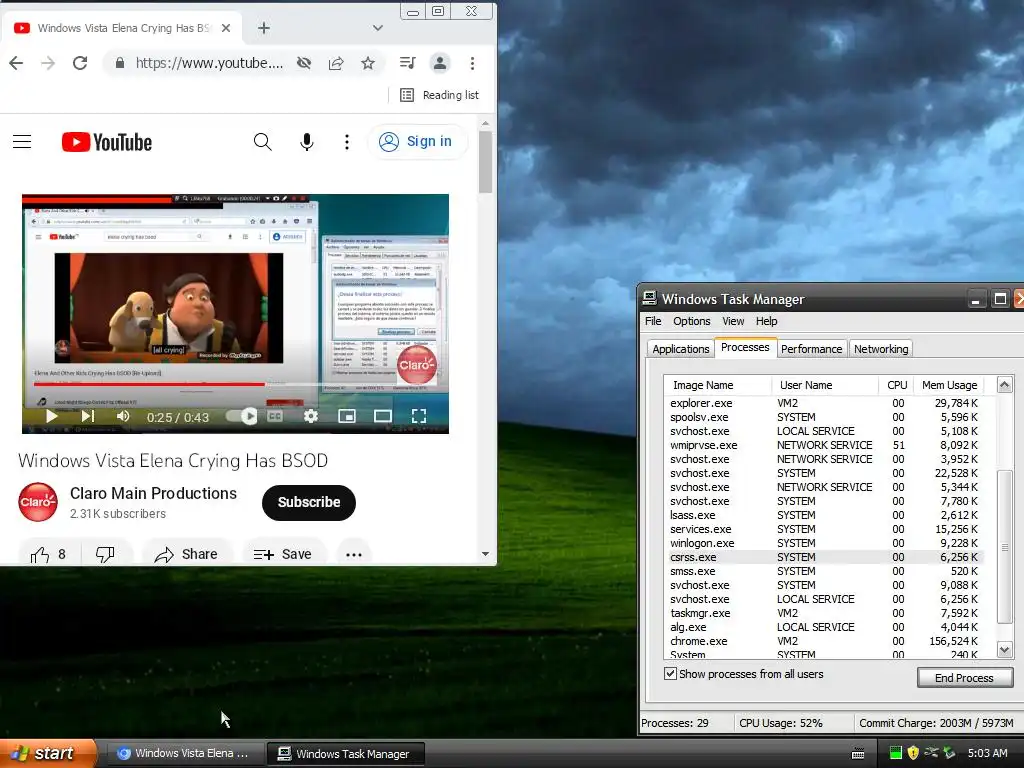
Task: Subscribe to the channel
Action: (x=309, y=502)
